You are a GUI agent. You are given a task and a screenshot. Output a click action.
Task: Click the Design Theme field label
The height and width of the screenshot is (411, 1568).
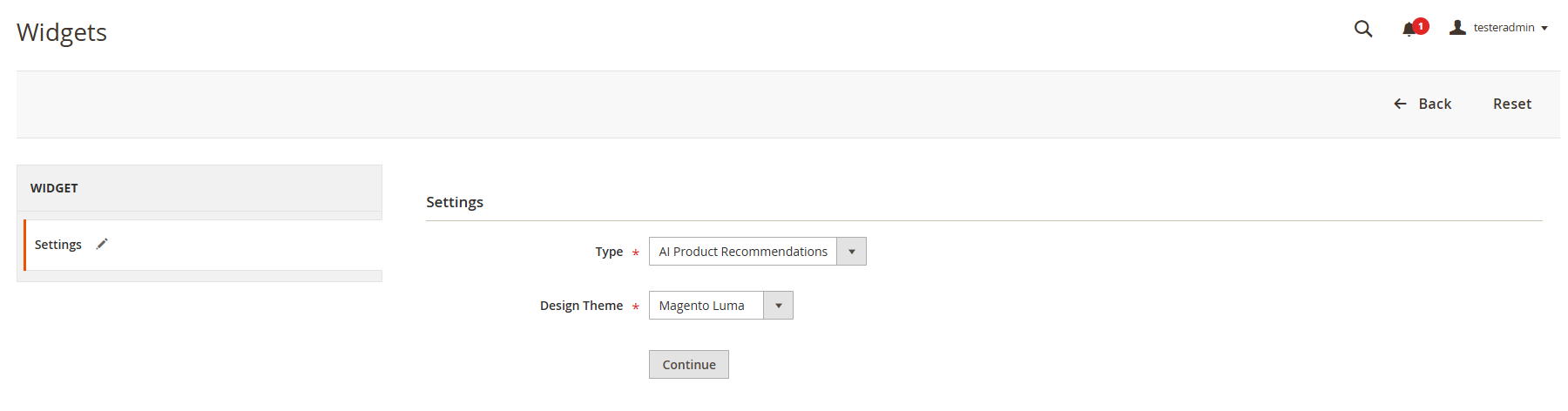[581, 306]
